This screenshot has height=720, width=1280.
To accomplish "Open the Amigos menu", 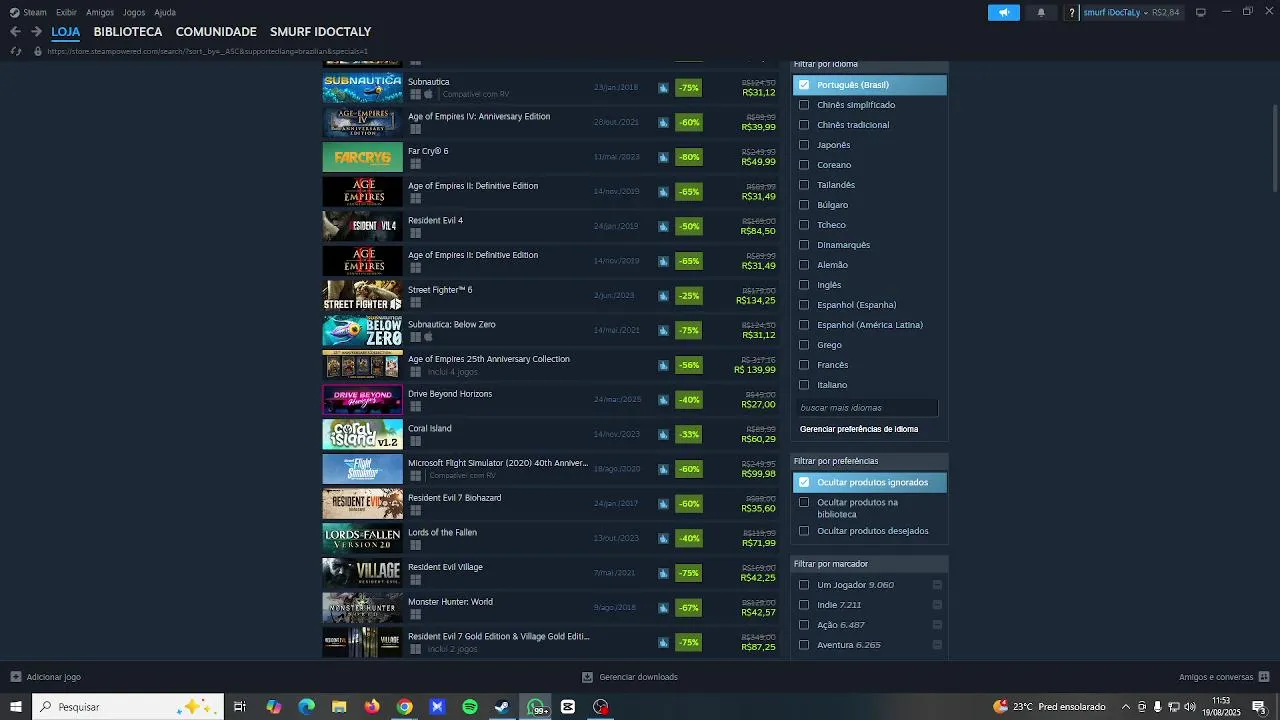I will [x=100, y=12].
